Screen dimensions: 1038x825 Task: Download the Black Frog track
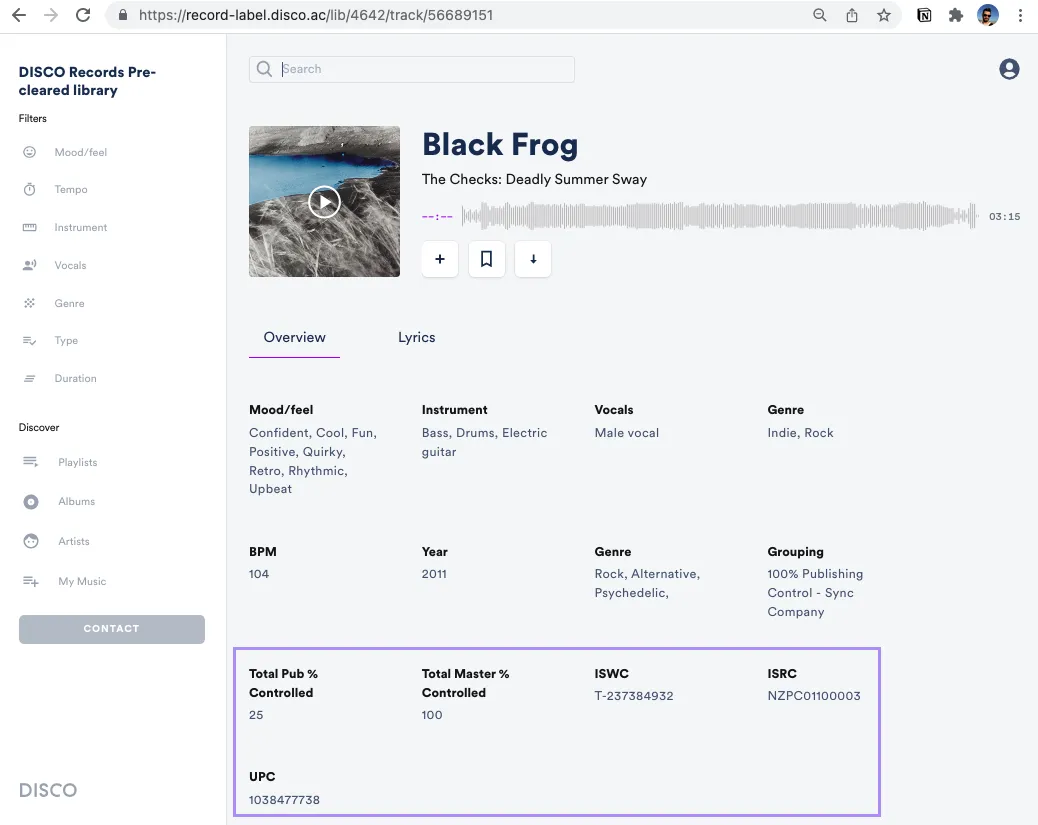(533, 259)
